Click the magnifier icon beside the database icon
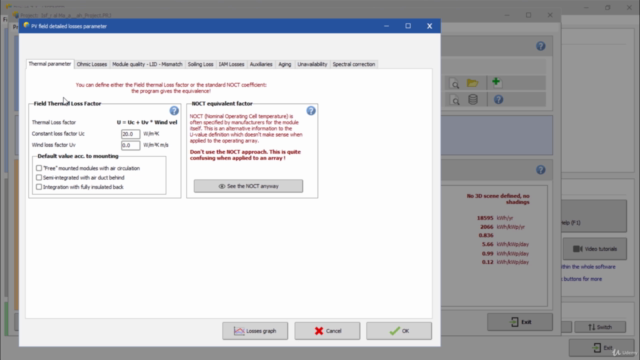Viewport: 640px width, 360px height. pyautogui.click(x=454, y=100)
